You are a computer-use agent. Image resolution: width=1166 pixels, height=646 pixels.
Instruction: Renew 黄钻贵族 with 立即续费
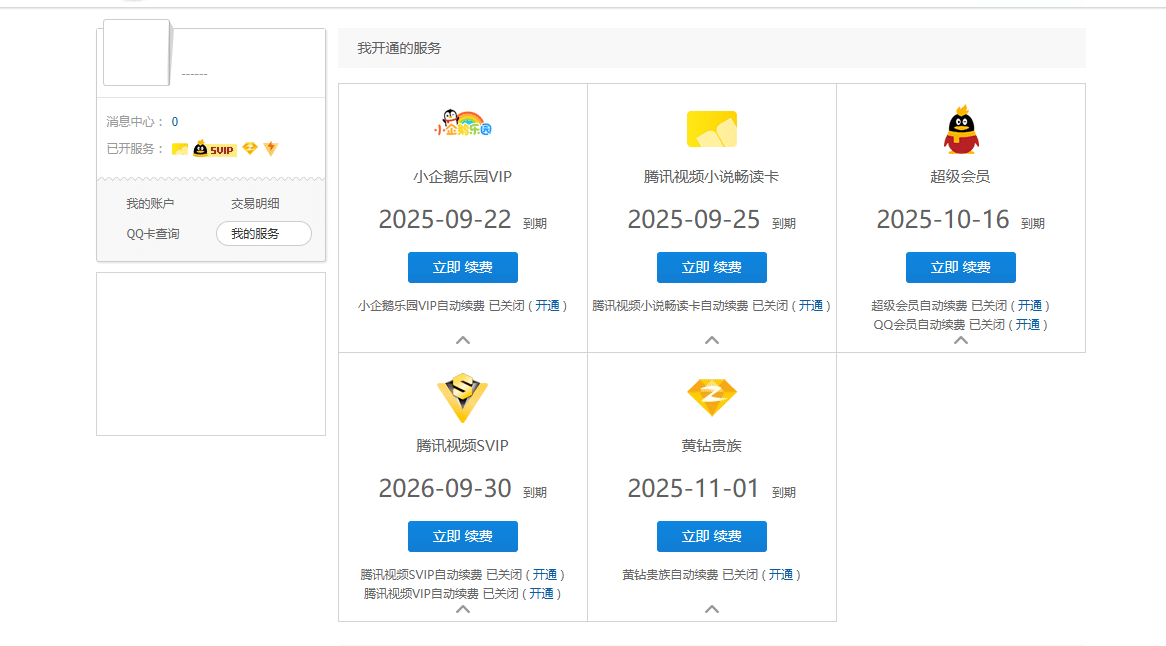712,537
